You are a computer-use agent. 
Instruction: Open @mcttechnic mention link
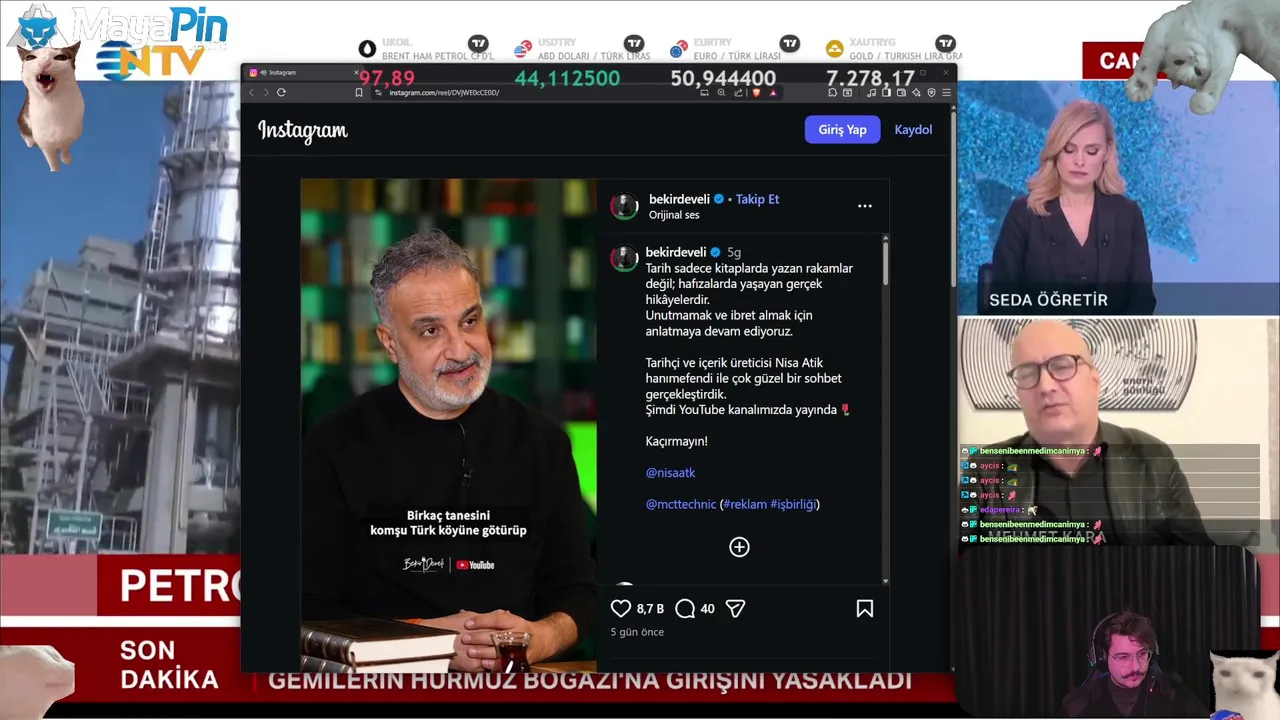click(x=681, y=504)
